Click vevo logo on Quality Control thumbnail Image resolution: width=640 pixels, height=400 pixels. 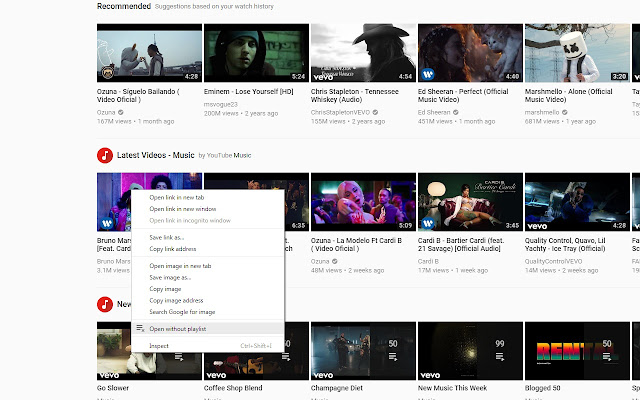[x=537, y=226]
